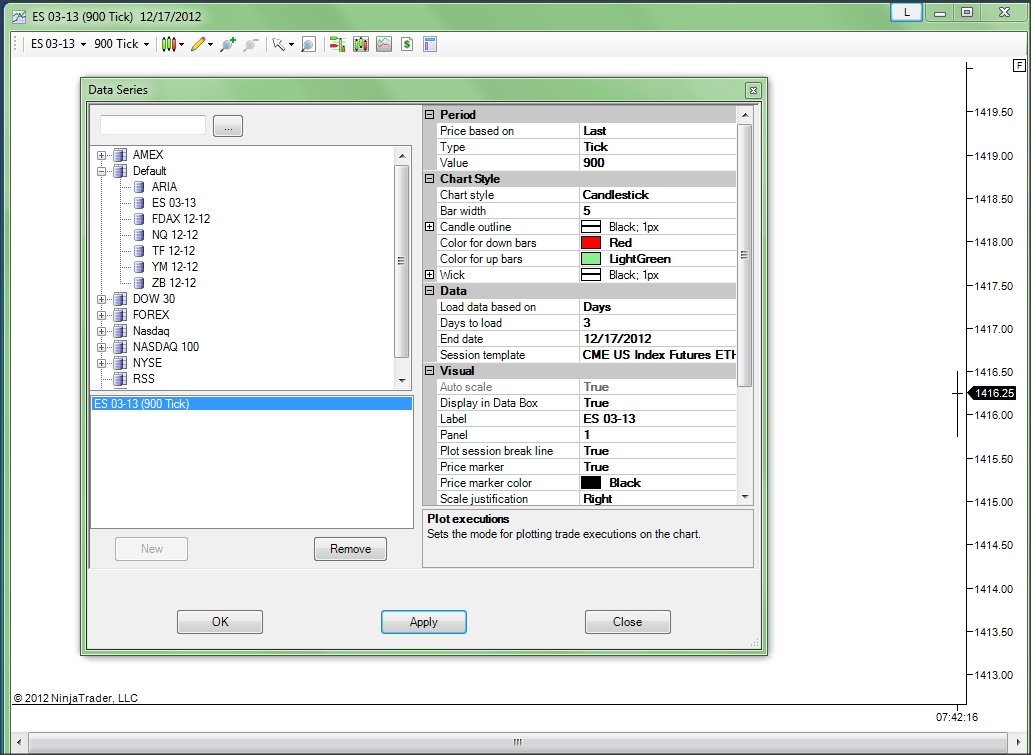Click the Type value Tick

click(658, 147)
